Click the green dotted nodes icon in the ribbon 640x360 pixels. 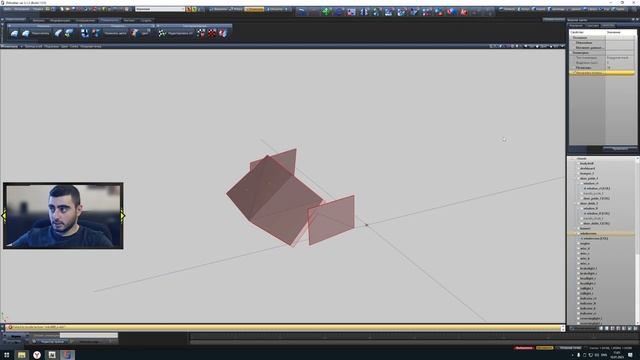click(162, 33)
